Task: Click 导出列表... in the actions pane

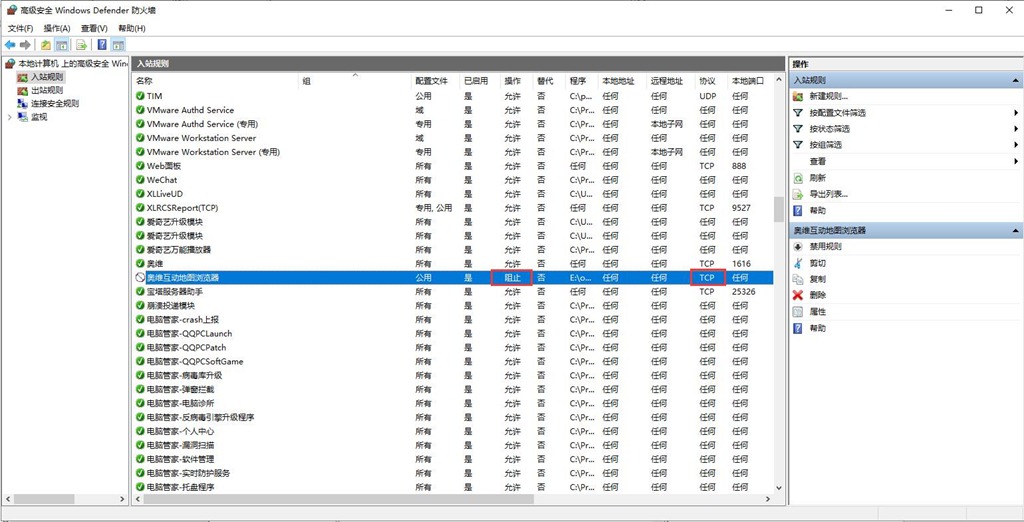Action: coord(829,193)
